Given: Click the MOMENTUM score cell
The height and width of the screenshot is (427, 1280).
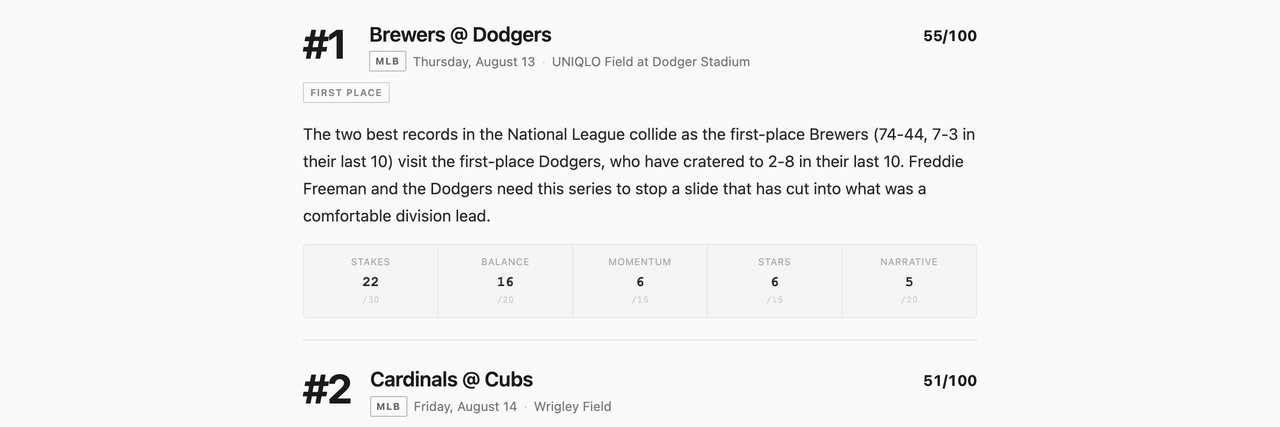Looking at the screenshot, I should [640, 281].
